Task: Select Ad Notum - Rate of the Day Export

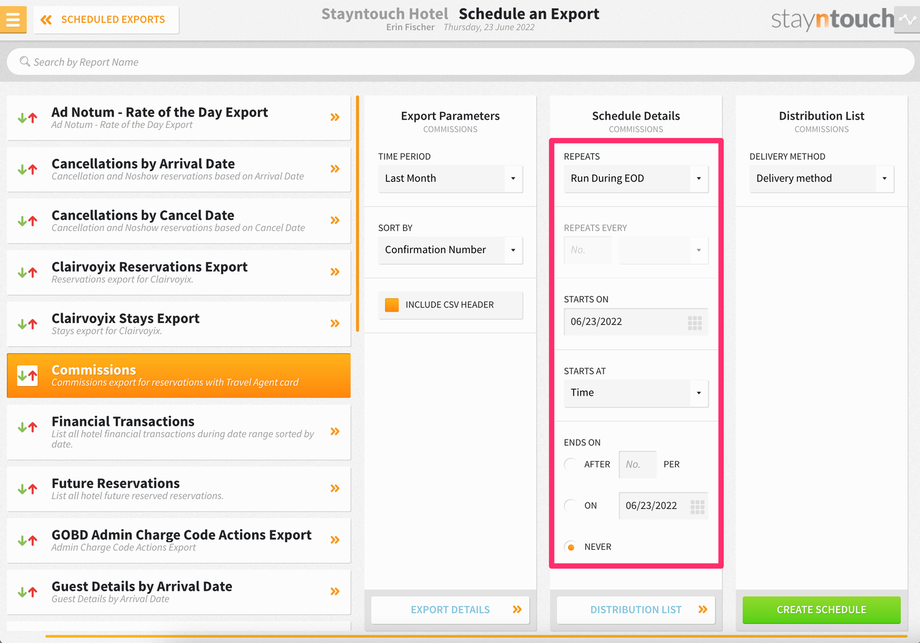Action: tap(178, 117)
